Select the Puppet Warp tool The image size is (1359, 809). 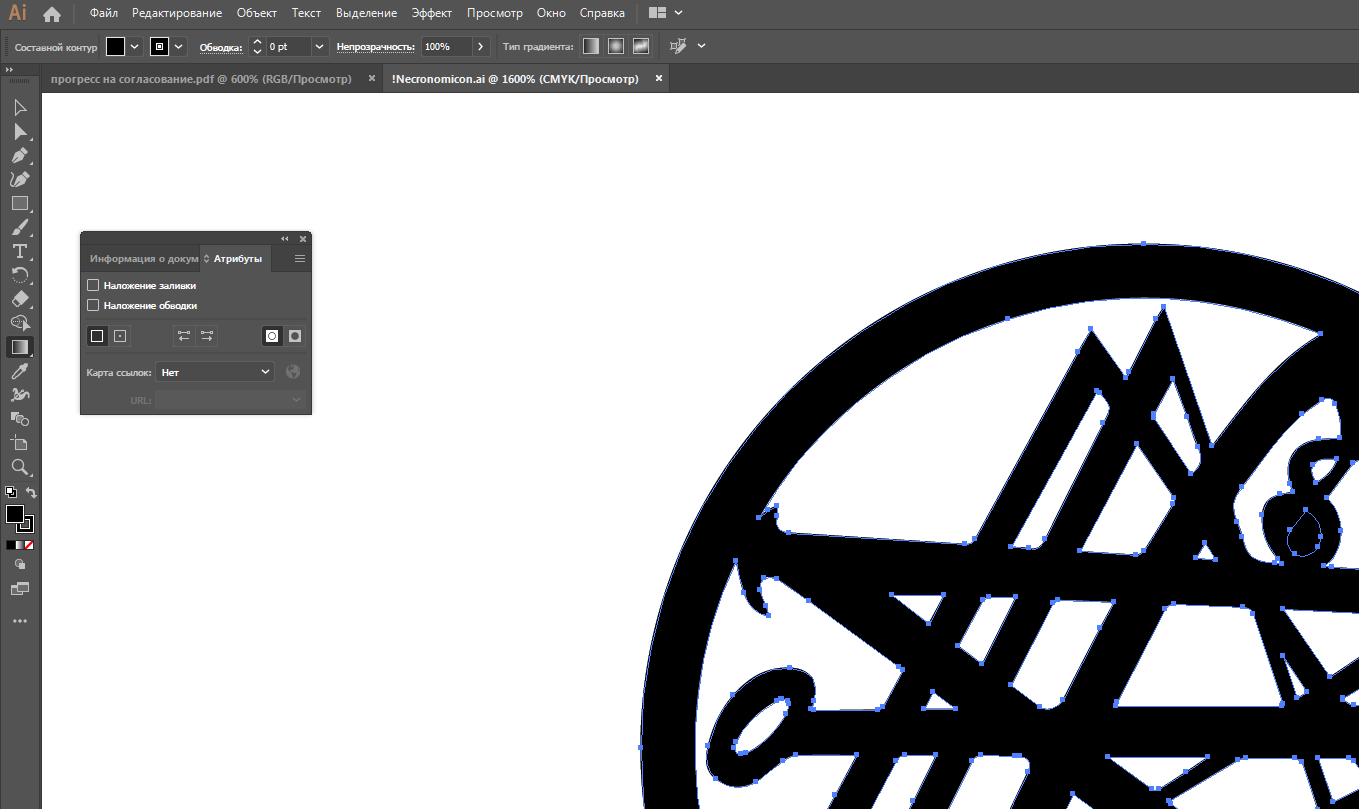(20, 395)
